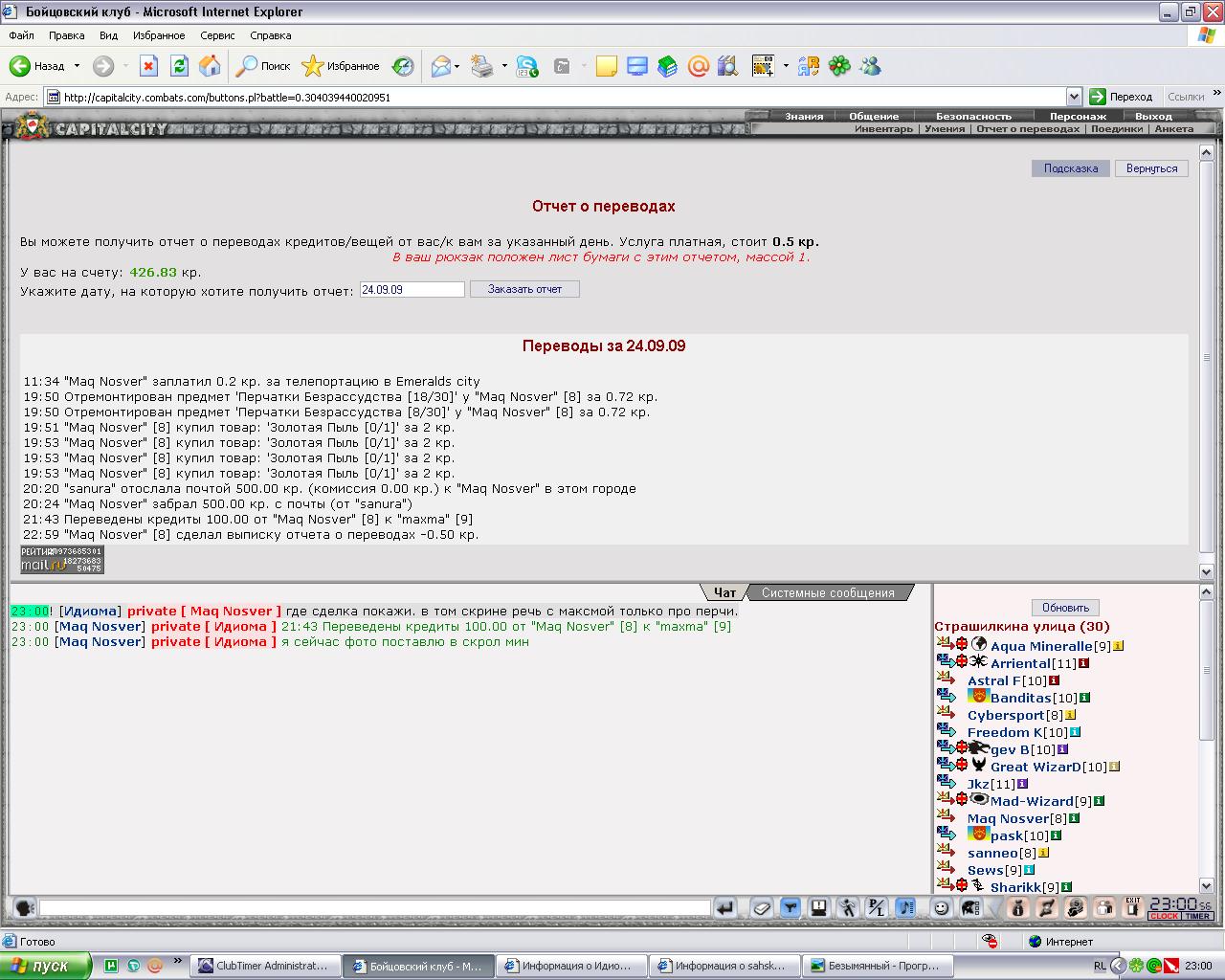Click the Messenger people toolbar icon
This screenshot has height=980, width=1225.
pos(870,66)
